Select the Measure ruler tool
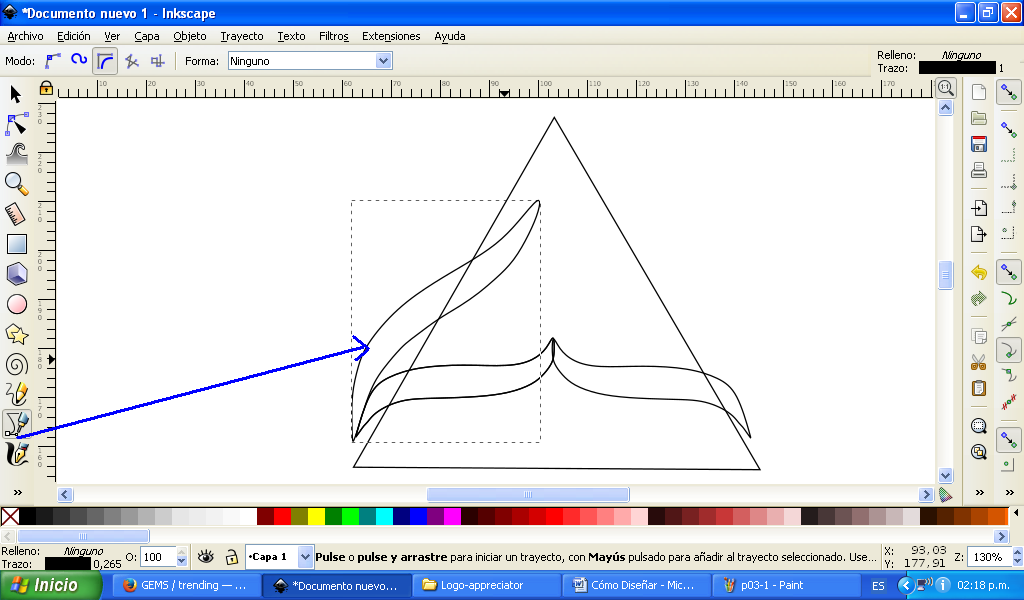 click(16, 214)
